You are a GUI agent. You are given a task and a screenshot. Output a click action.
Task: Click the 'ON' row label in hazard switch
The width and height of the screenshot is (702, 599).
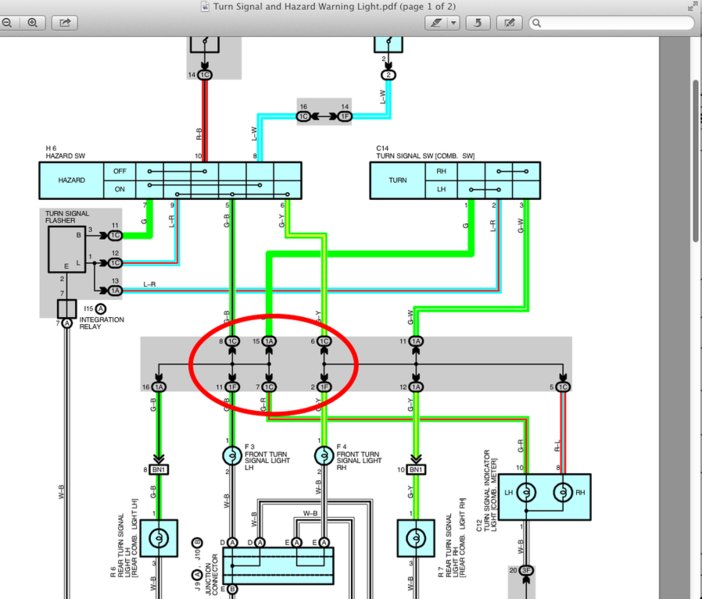coord(120,189)
